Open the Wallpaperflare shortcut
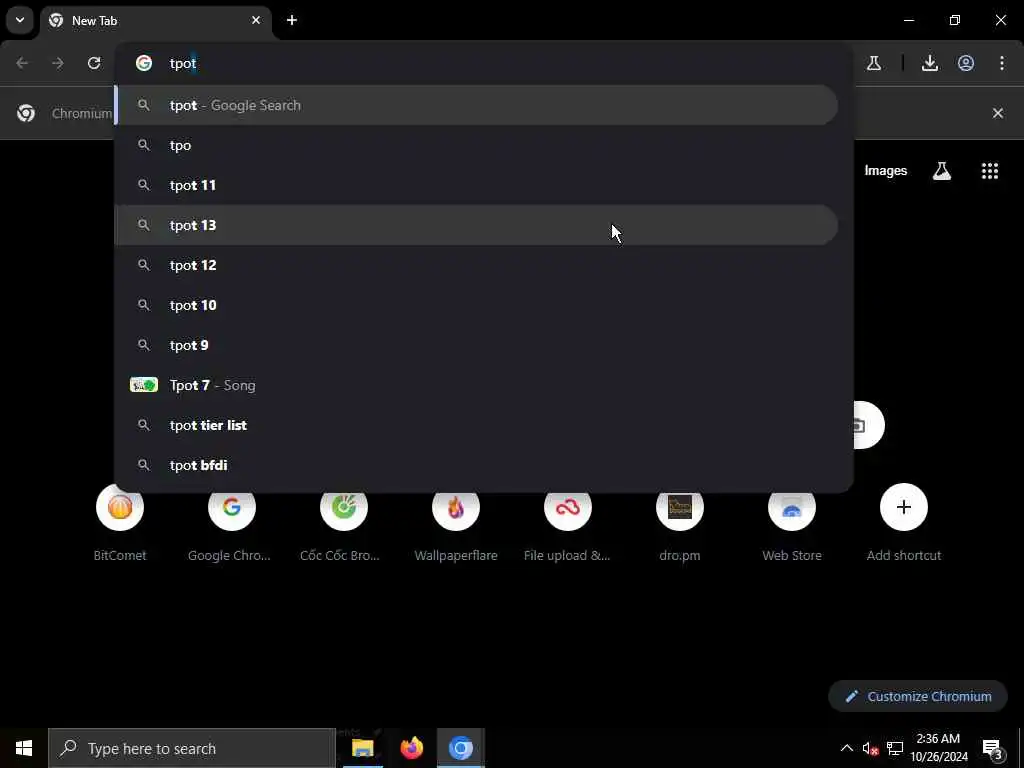Image resolution: width=1024 pixels, height=768 pixels. pyautogui.click(x=456, y=522)
